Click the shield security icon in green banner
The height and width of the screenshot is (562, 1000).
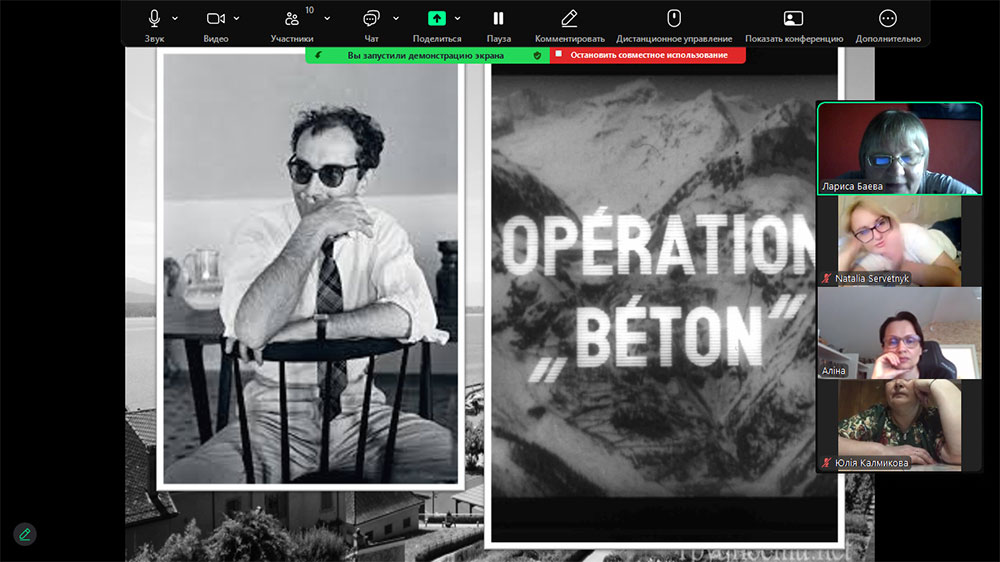click(x=537, y=55)
